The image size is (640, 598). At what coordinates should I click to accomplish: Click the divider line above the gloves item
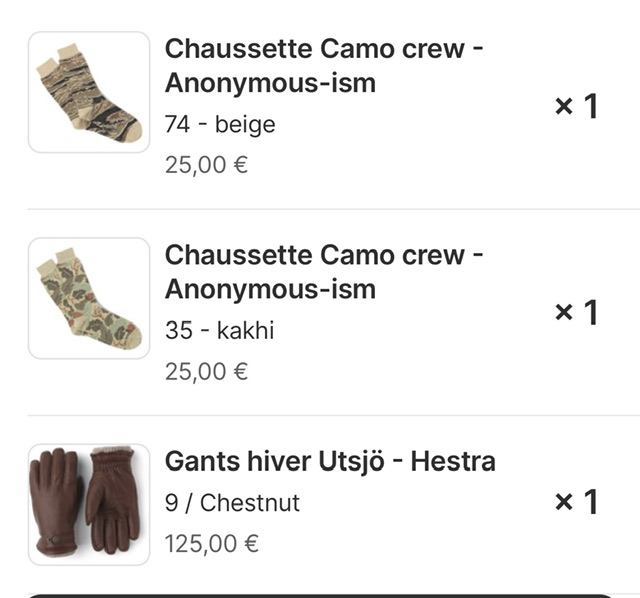(x=332, y=415)
